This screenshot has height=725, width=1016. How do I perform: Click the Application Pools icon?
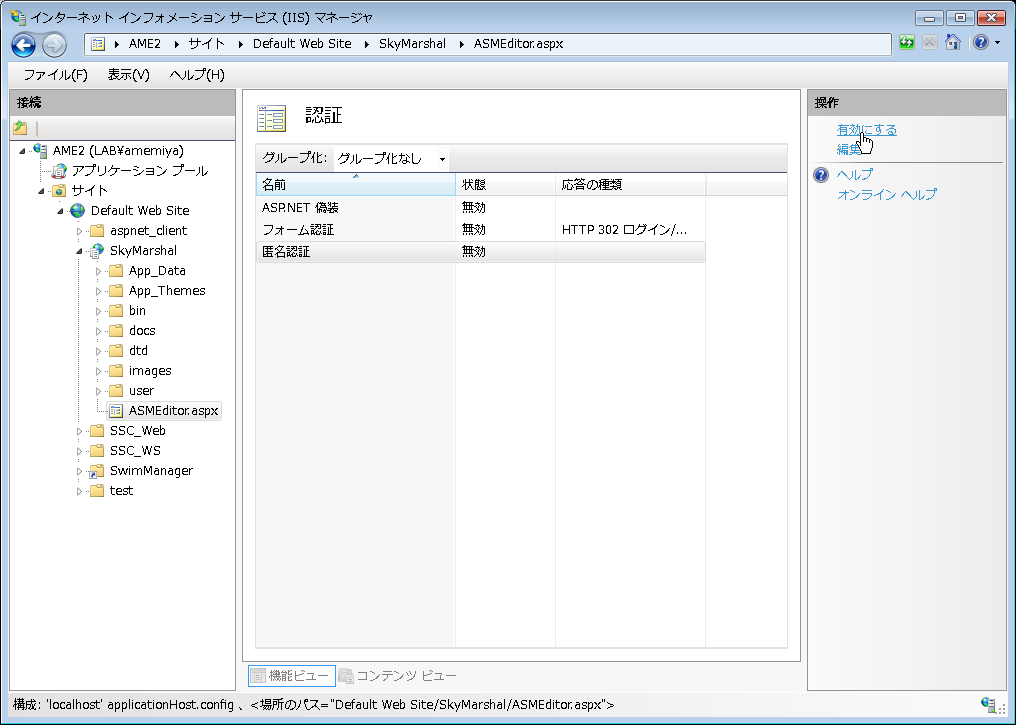(59, 170)
